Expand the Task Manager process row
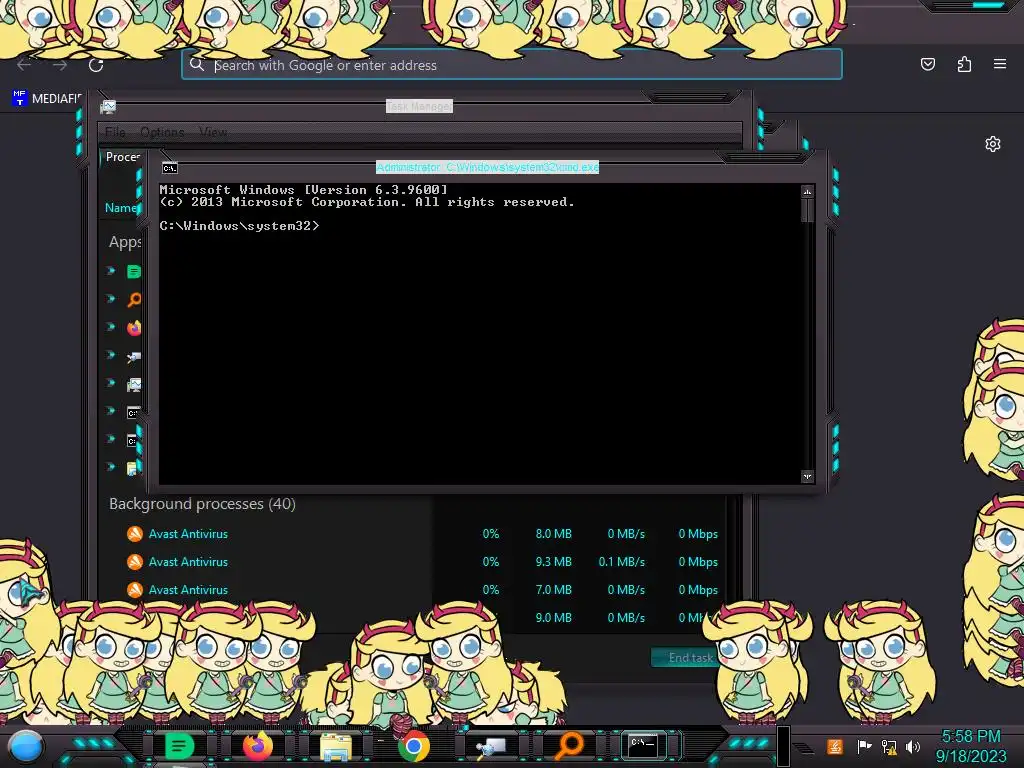This screenshot has height=768, width=1024. 111,383
